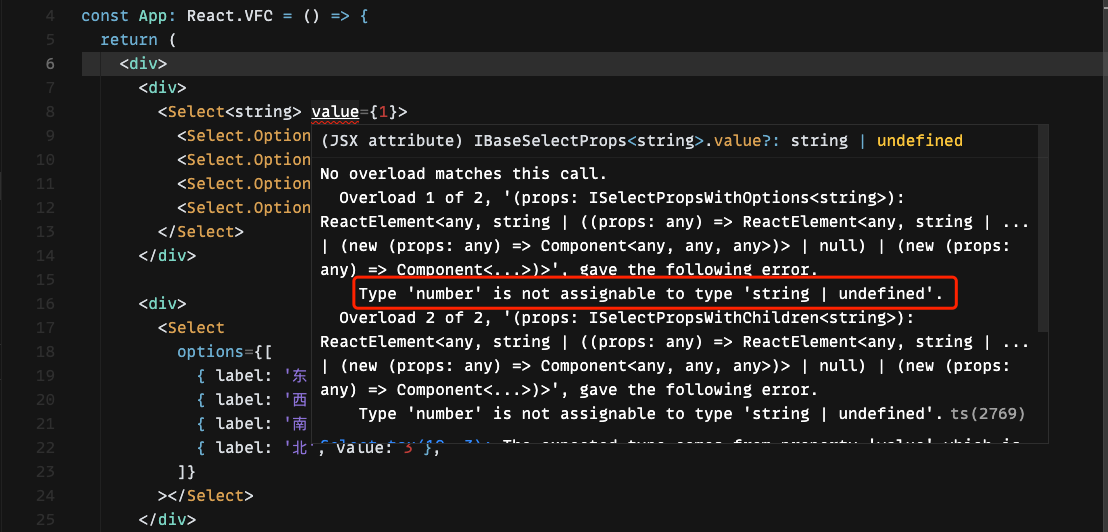Click the number 1 inside value braces
The image size is (1108, 532).
coord(383,112)
